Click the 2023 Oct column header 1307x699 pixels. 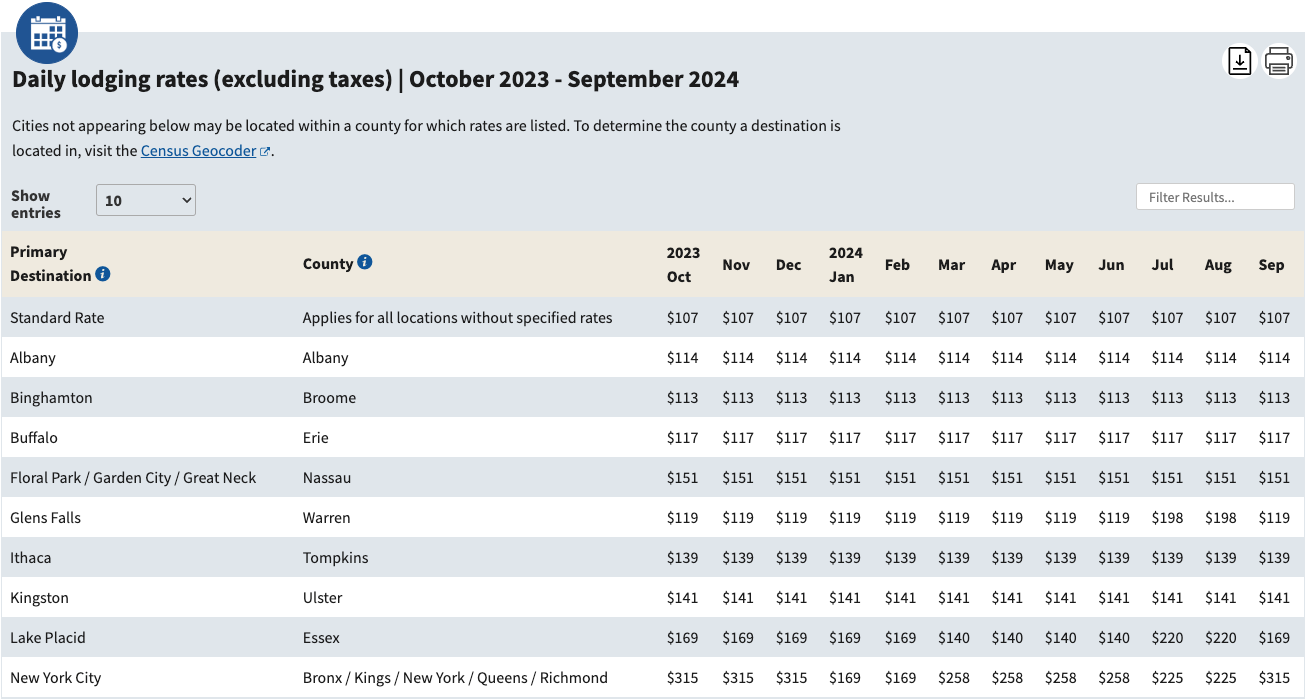[683, 264]
